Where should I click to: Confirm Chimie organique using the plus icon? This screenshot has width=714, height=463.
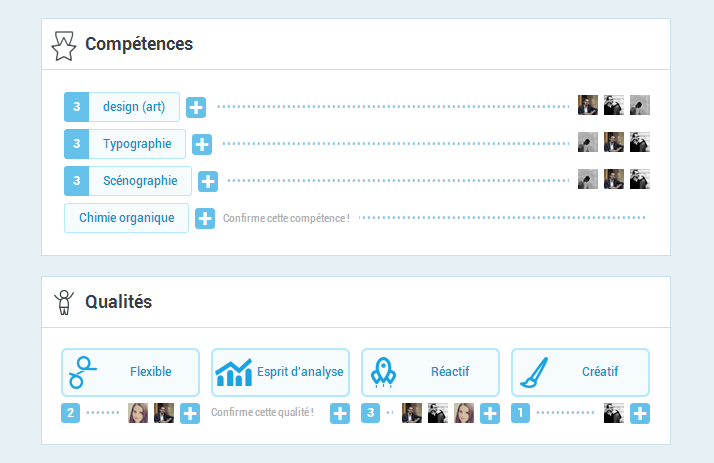coord(205,219)
